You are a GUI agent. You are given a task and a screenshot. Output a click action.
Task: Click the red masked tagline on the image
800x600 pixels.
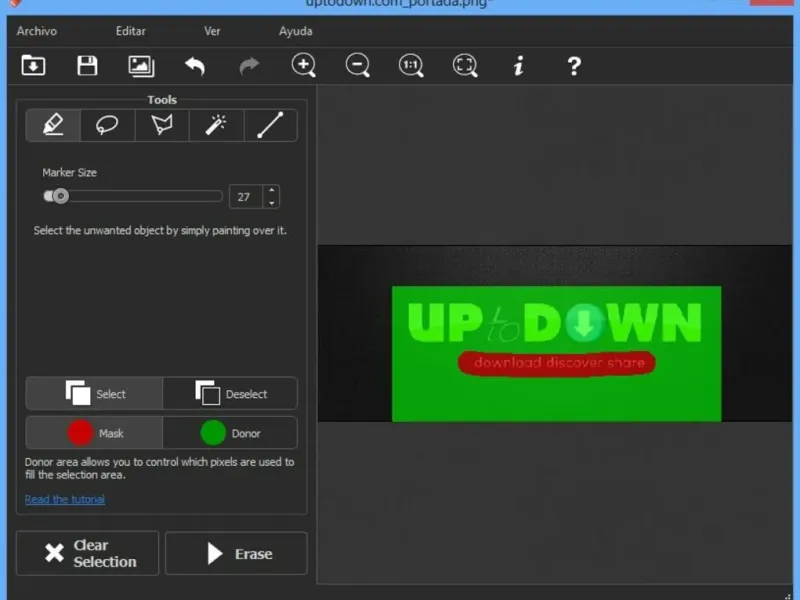[x=557, y=363]
